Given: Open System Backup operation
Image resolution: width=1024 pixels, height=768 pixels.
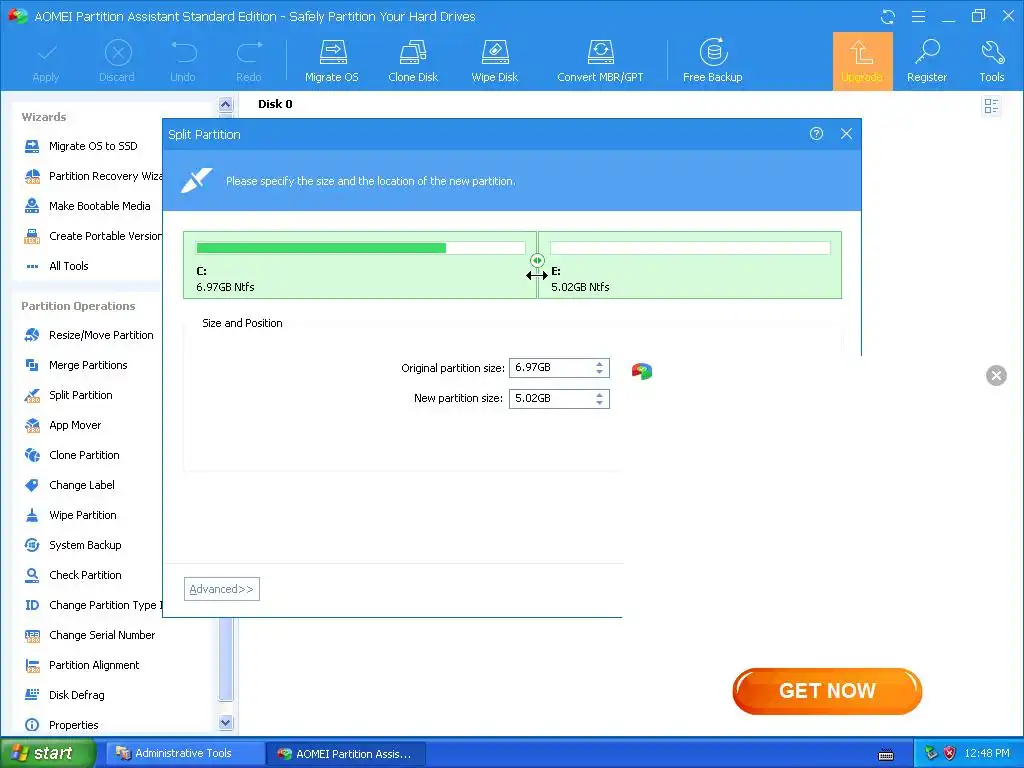Looking at the screenshot, I should tap(73, 545).
